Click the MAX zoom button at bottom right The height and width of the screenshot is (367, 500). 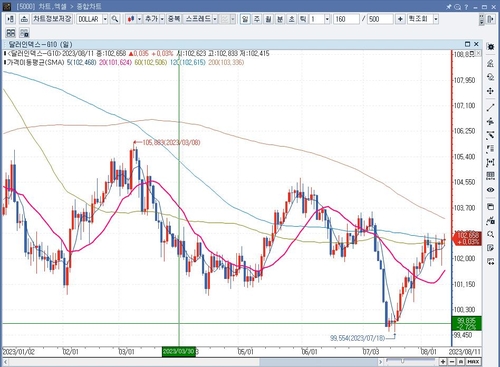coord(473,362)
